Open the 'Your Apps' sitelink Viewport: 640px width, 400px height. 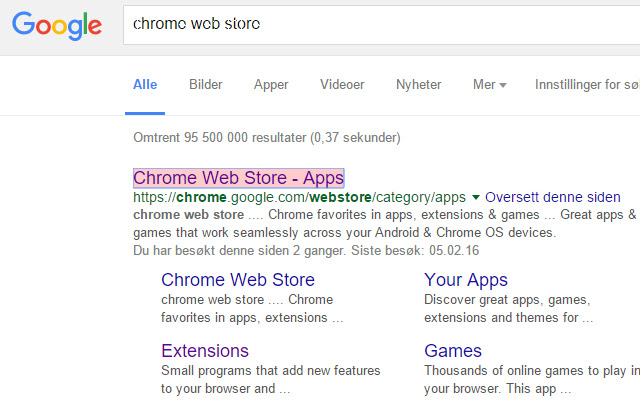tap(466, 280)
